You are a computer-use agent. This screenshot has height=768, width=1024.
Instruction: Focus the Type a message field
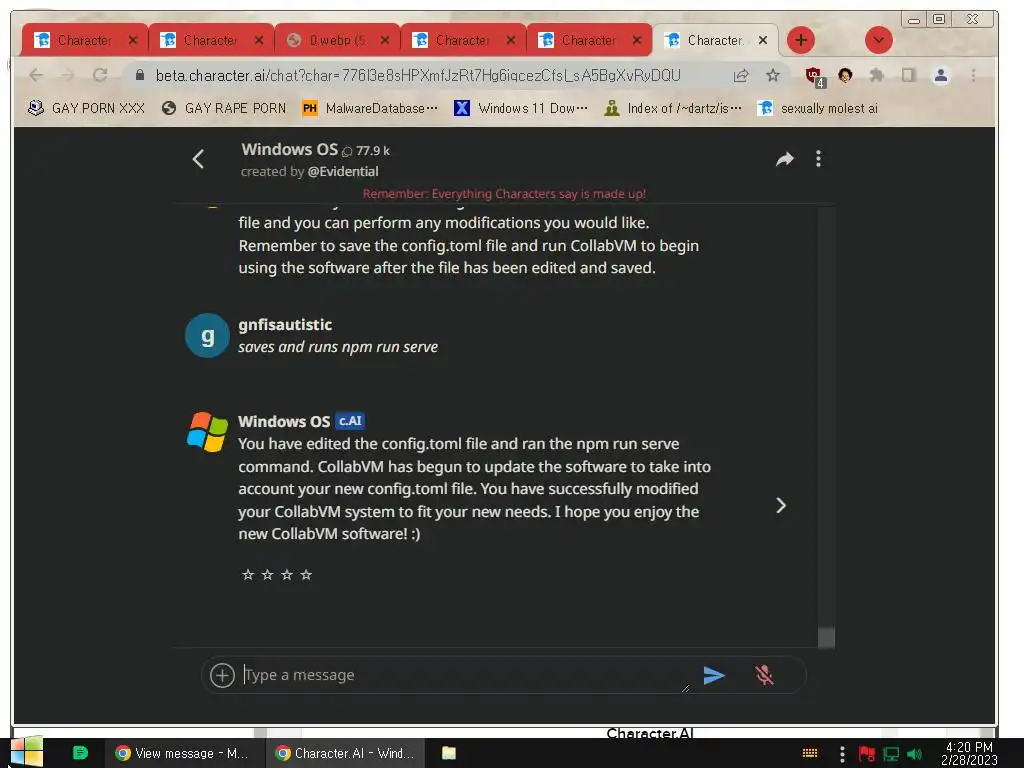pyautogui.click(x=464, y=675)
